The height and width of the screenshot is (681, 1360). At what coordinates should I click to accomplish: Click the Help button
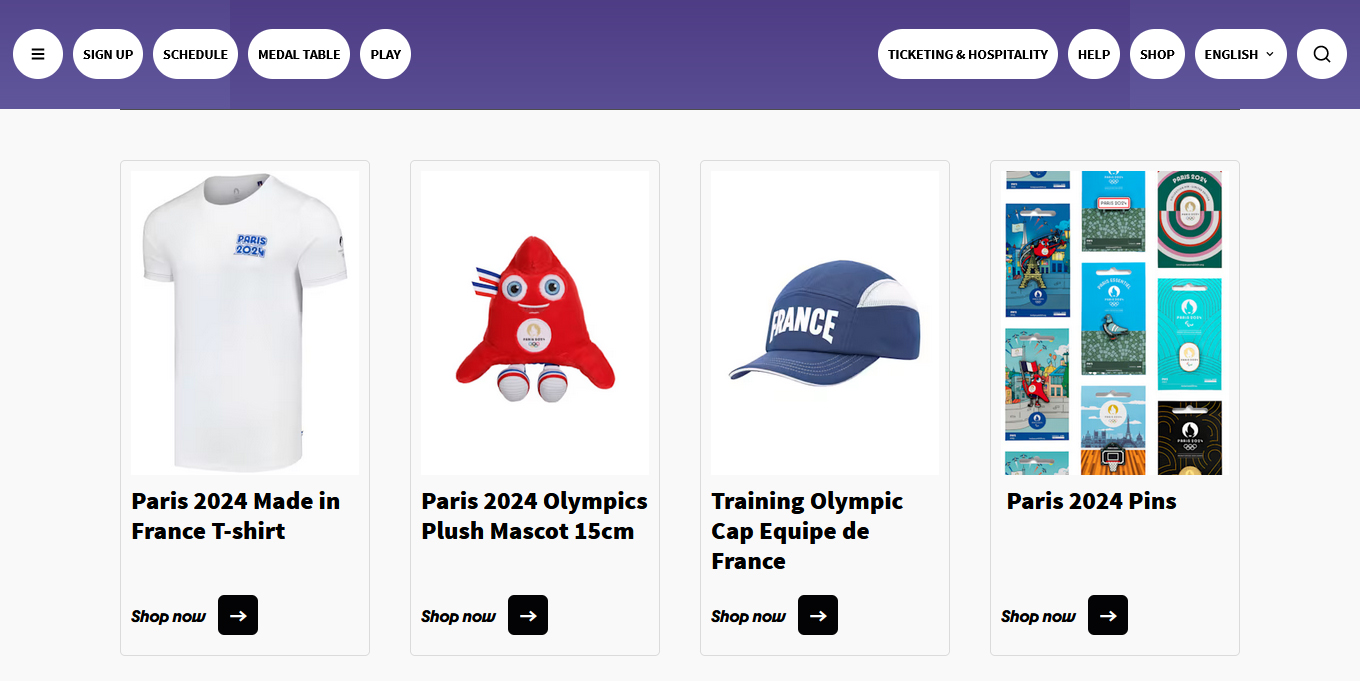(x=1094, y=54)
